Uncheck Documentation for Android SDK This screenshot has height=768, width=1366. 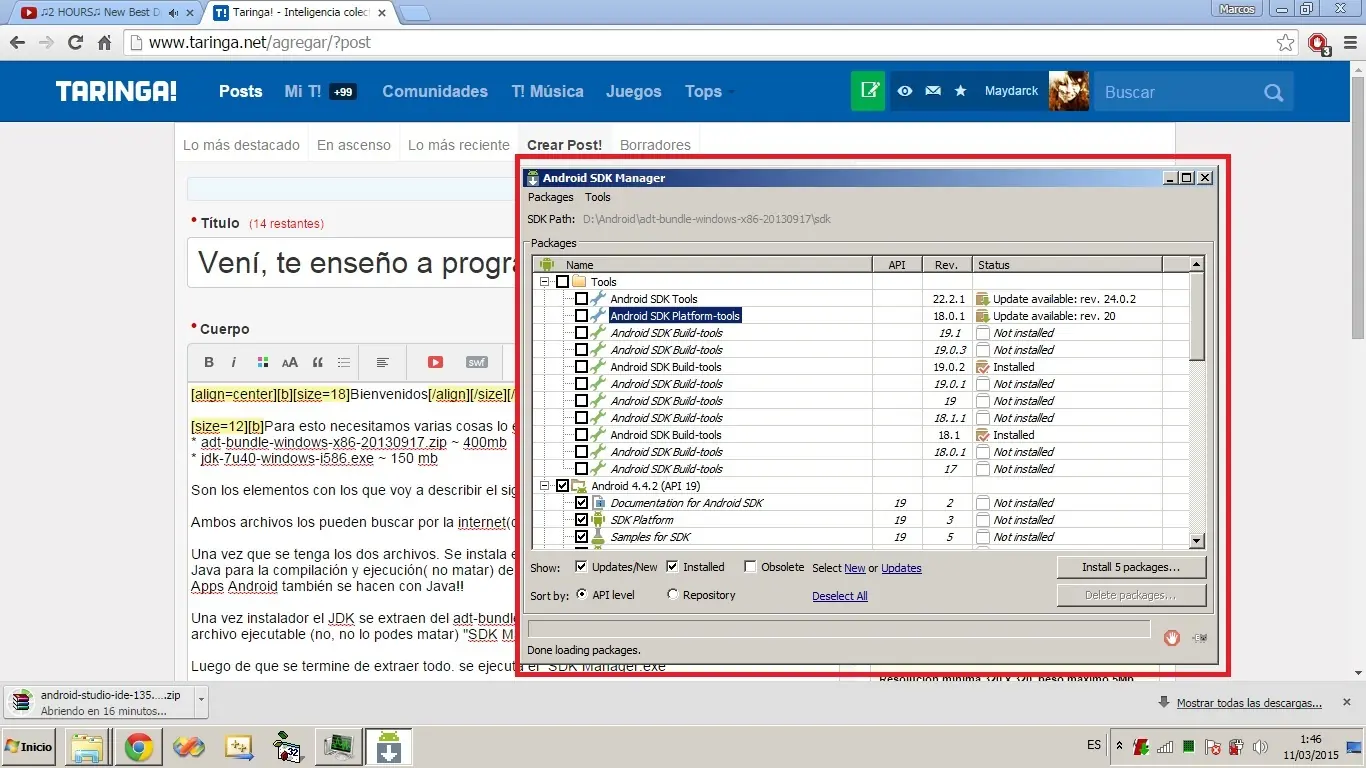point(581,503)
